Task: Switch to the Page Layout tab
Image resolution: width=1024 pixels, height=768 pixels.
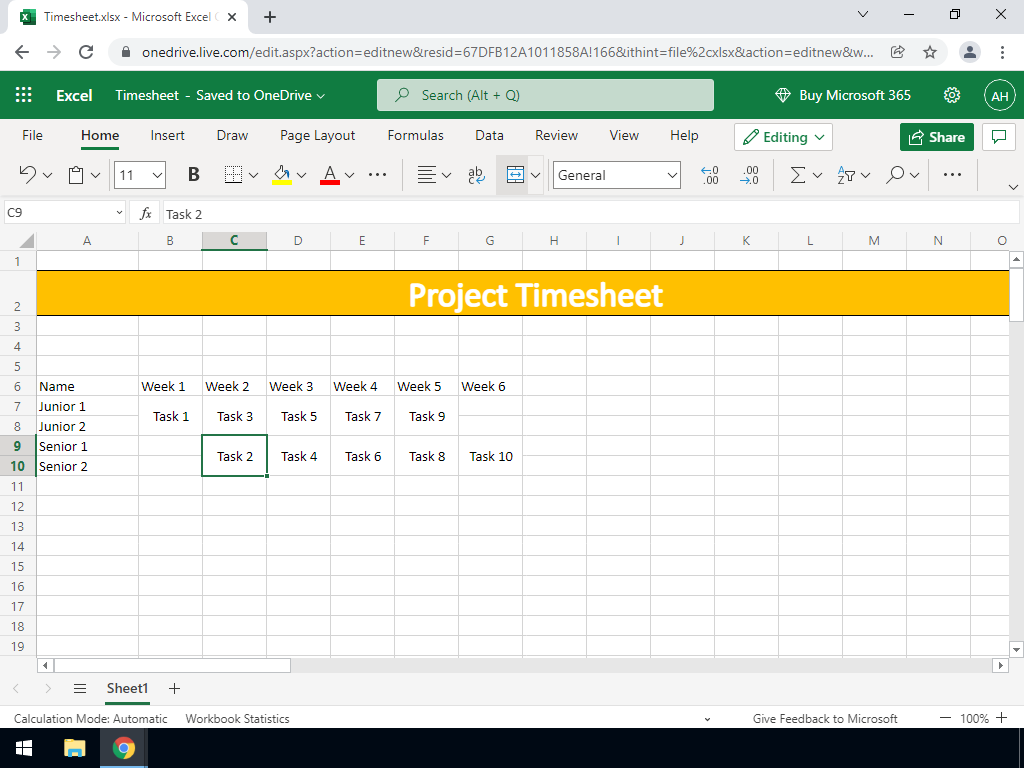Action: (x=317, y=135)
